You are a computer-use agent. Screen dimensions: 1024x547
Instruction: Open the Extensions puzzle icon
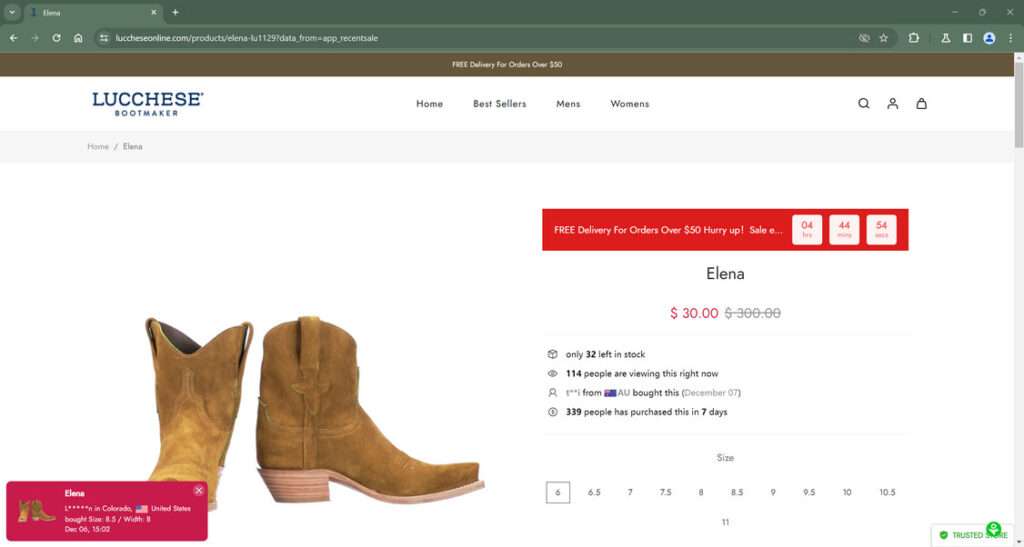[x=914, y=38]
